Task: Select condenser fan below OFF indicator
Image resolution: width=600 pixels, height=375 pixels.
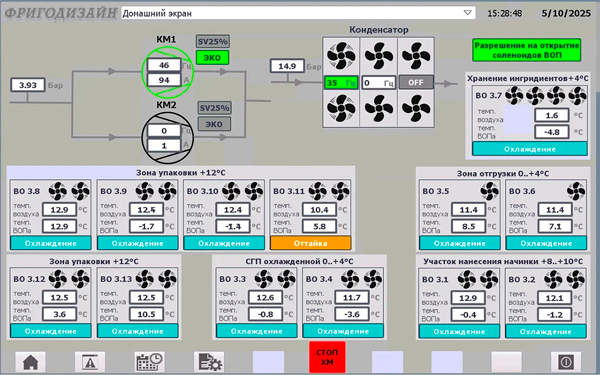Action: (x=416, y=109)
